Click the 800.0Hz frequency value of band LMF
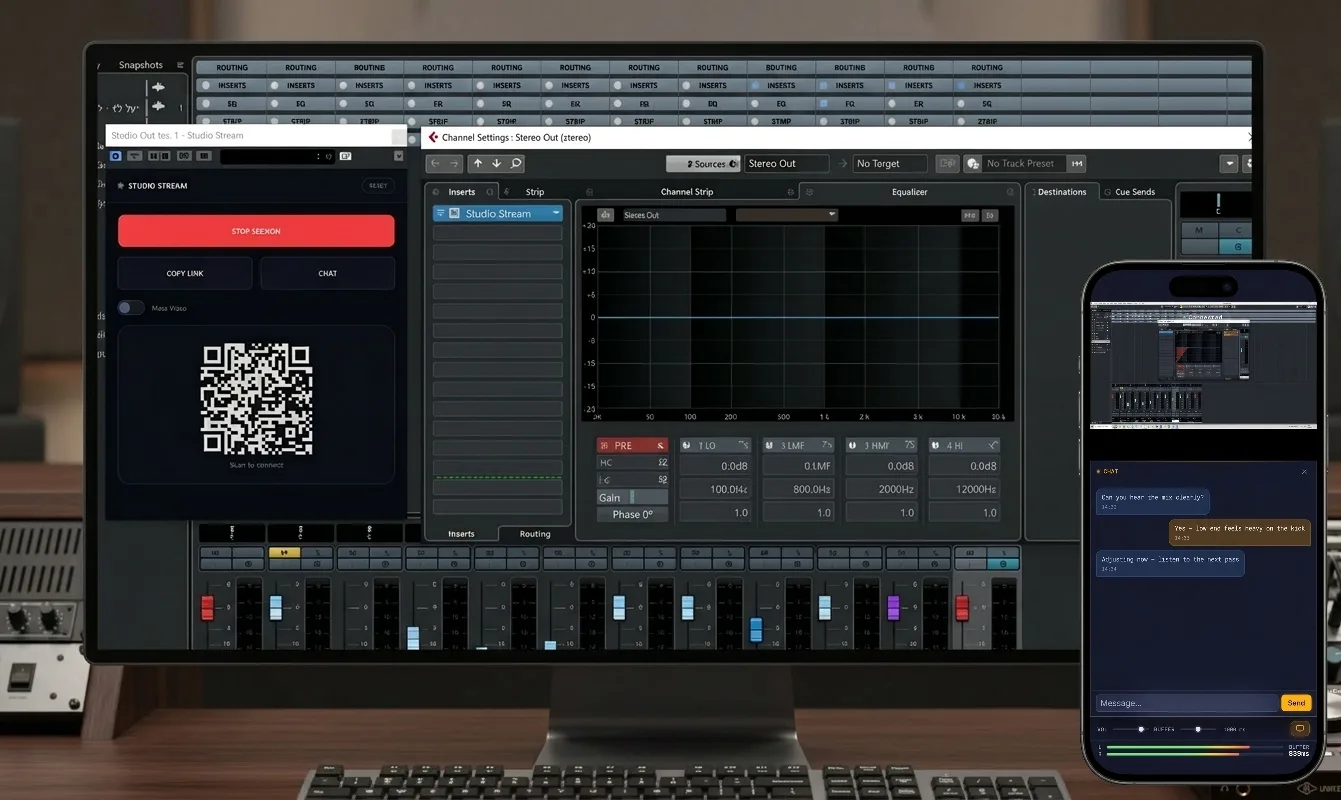Viewport: 1341px width, 800px height. tap(798, 490)
